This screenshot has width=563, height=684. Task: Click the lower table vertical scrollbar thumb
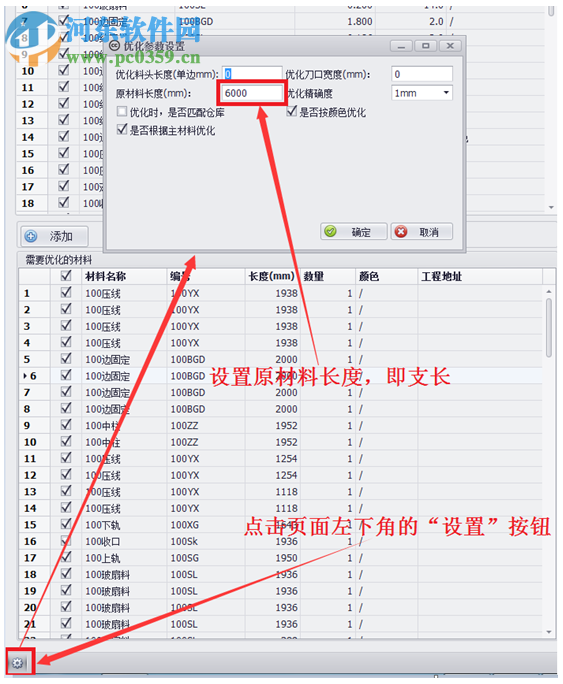(549, 328)
